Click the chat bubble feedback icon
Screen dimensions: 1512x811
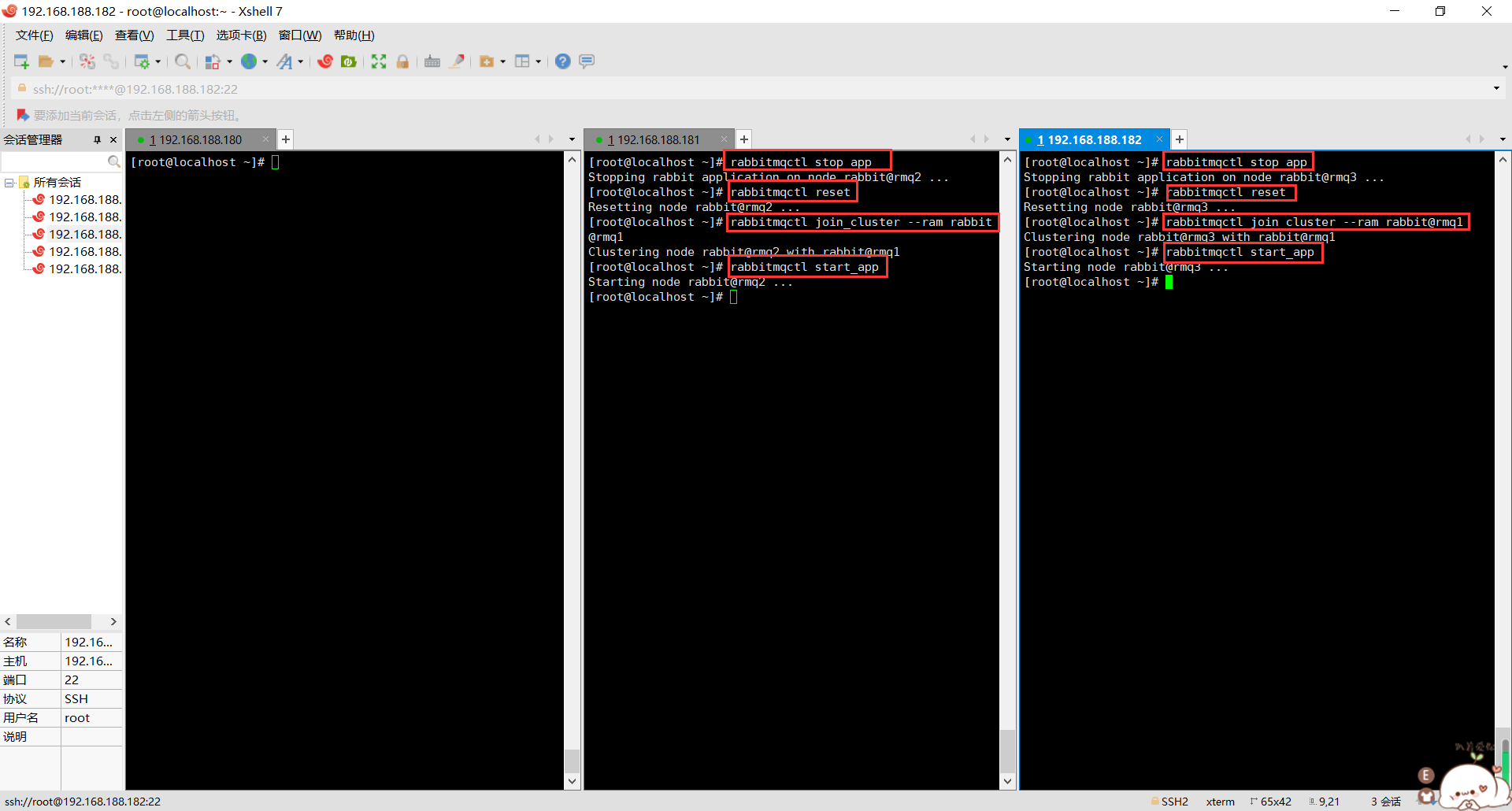click(587, 61)
